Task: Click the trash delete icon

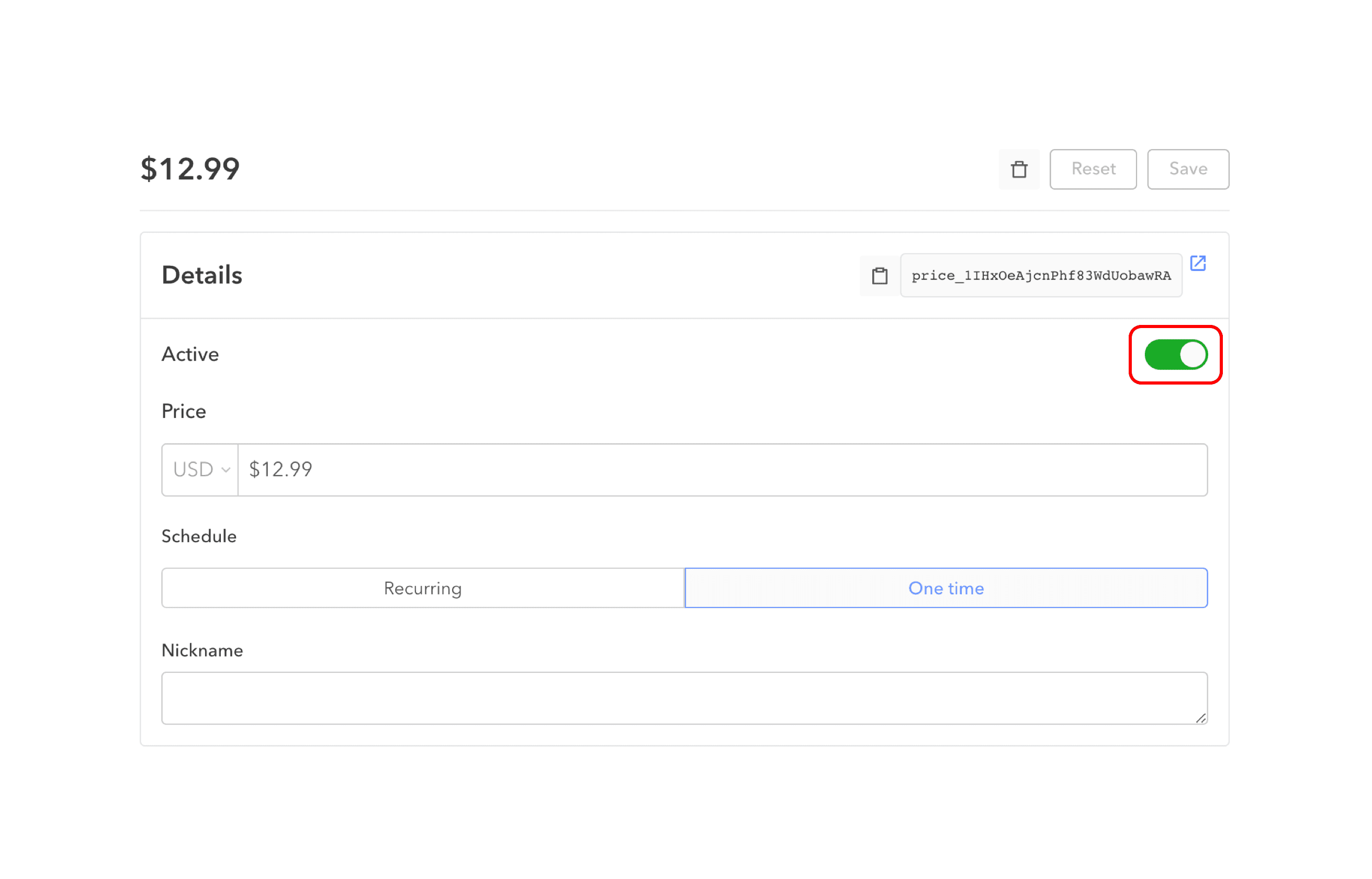Action: pyautogui.click(x=1019, y=170)
